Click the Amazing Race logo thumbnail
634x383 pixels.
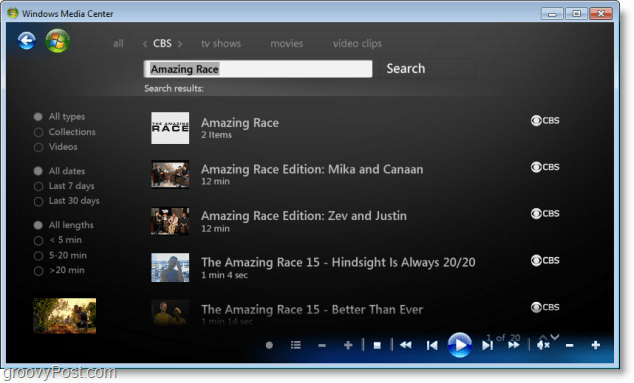tap(170, 128)
